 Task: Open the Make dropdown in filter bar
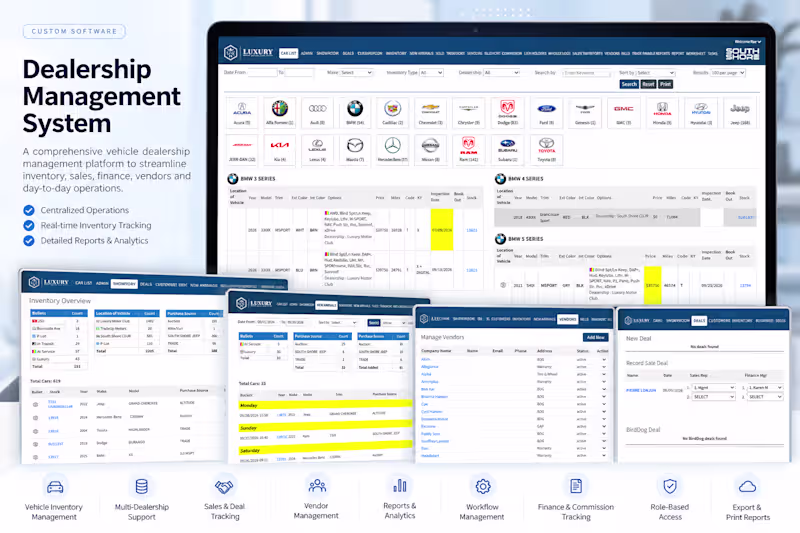(357, 73)
